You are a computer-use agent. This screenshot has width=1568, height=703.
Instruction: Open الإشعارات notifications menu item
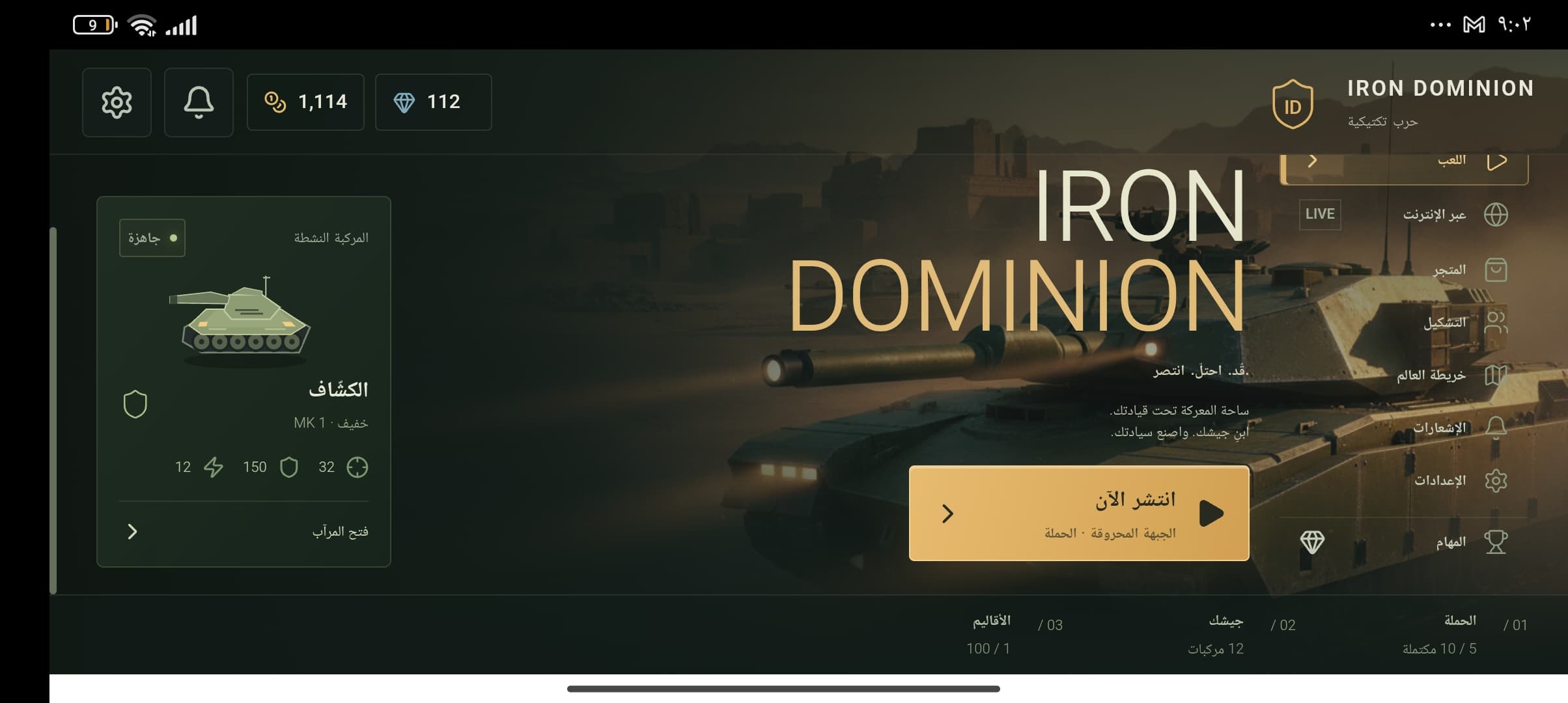coord(1404,428)
